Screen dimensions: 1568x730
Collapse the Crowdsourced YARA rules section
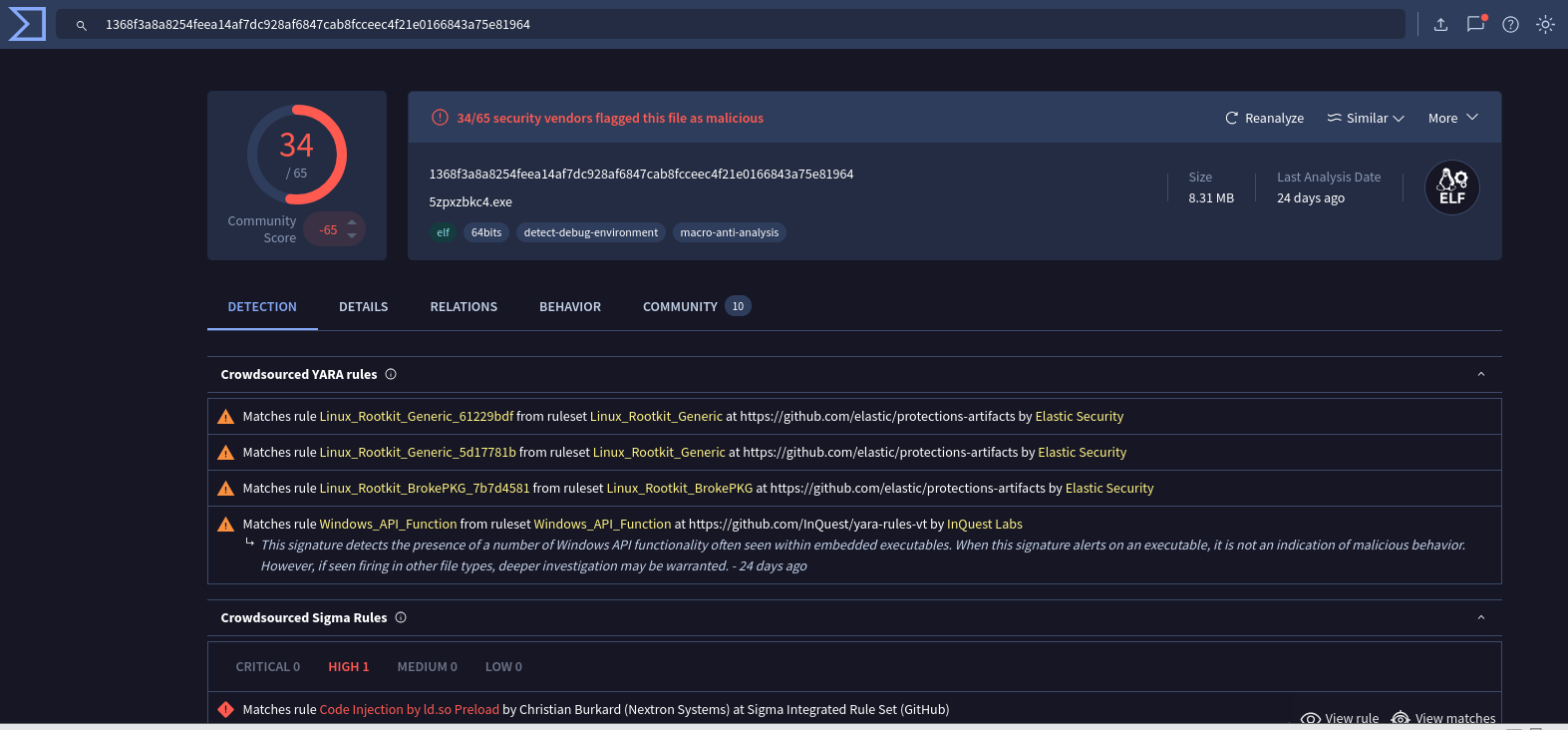tap(1481, 375)
